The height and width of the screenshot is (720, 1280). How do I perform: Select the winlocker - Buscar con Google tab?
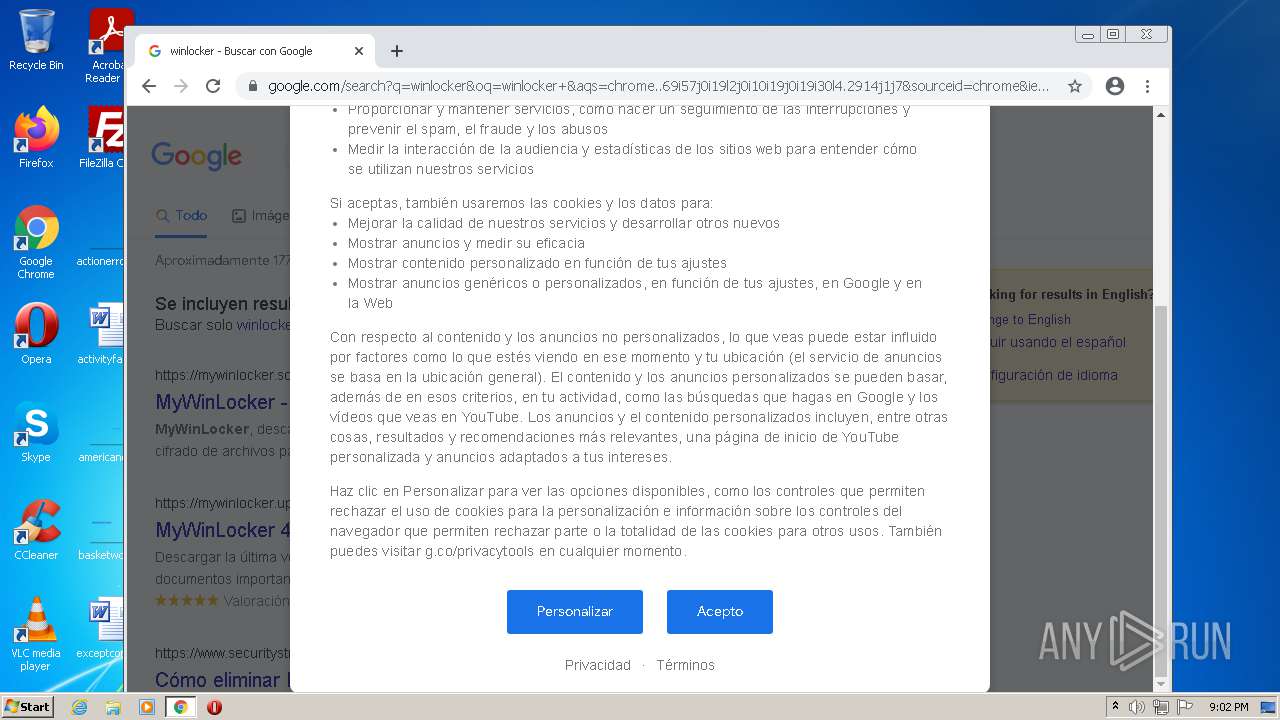click(254, 51)
